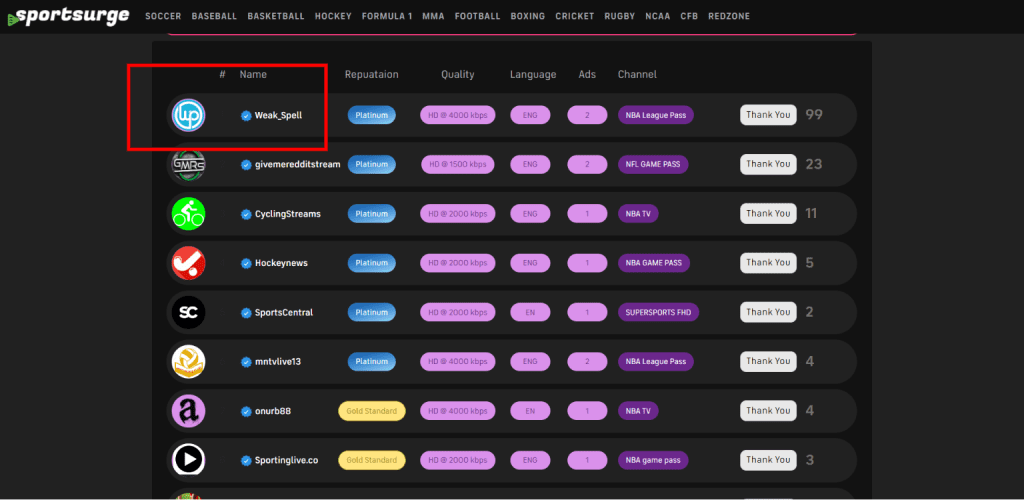1024x500 pixels.
Task: Click the Language column header
Action: (533, 74)
